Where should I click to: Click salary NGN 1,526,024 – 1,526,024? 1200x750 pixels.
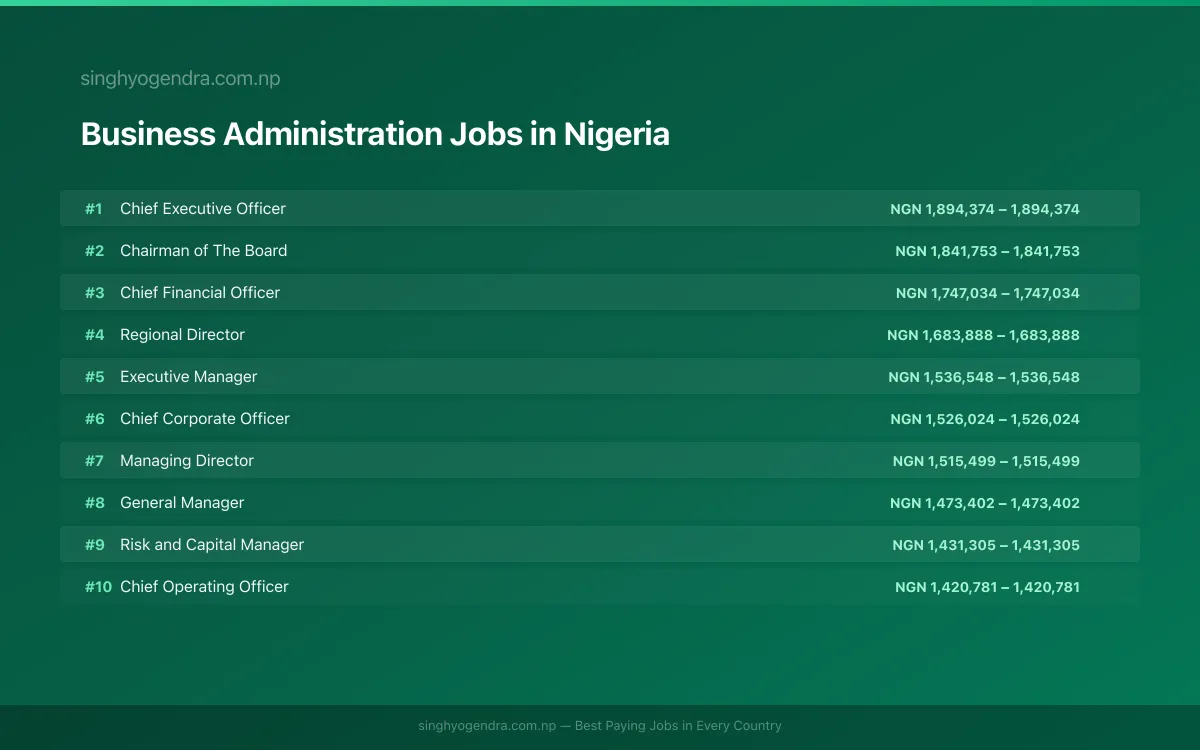[985, 419]
